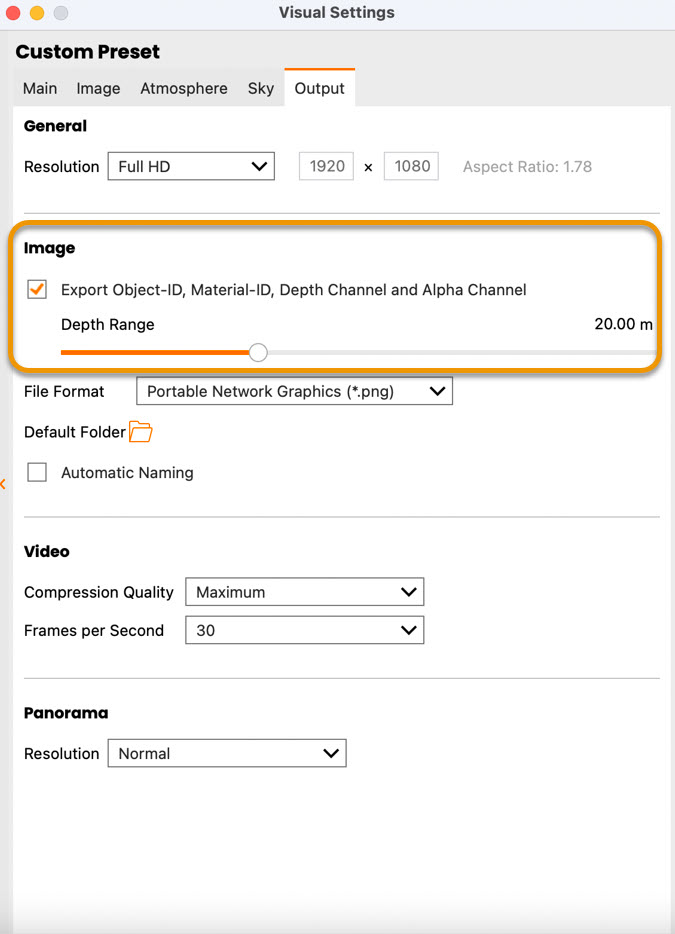Open the Compression Quality dropdown
675x934 pixels.
[x=304, y=592]
